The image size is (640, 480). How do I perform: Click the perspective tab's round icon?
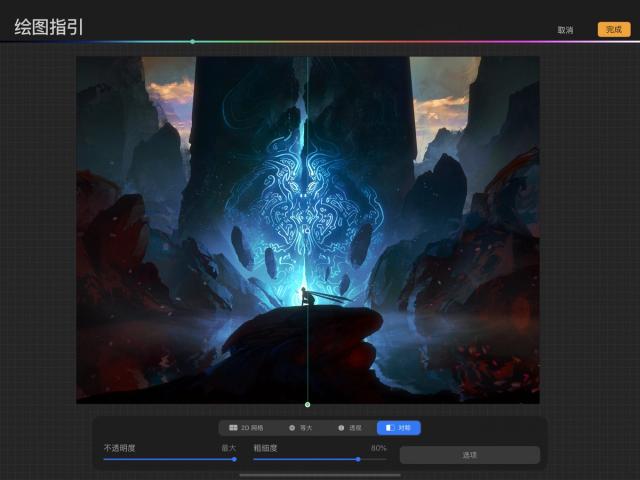point(341,428)
